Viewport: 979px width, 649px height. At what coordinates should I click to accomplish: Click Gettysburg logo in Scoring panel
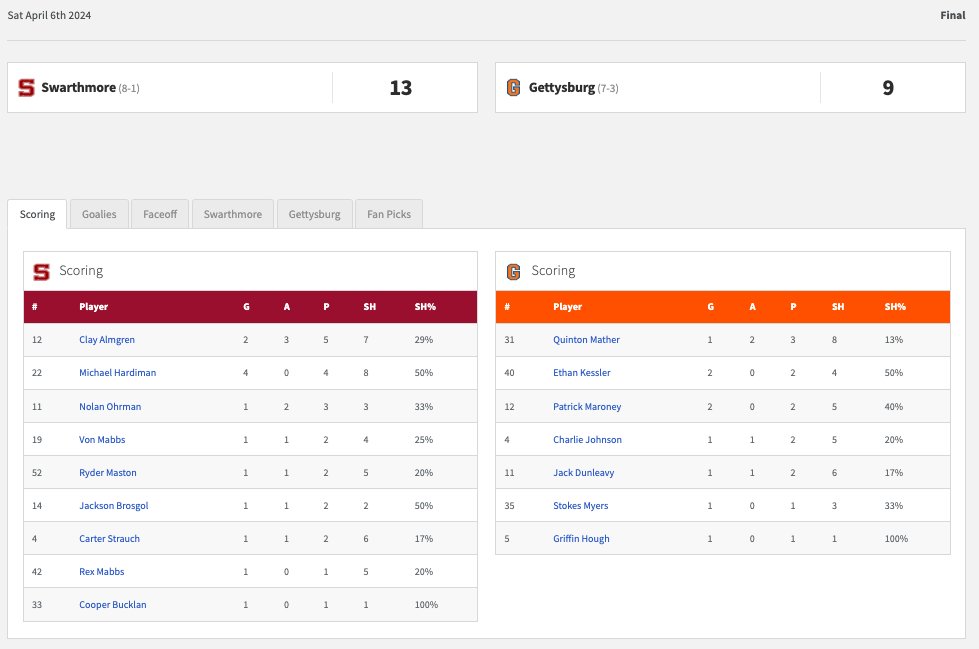[513, 272]
